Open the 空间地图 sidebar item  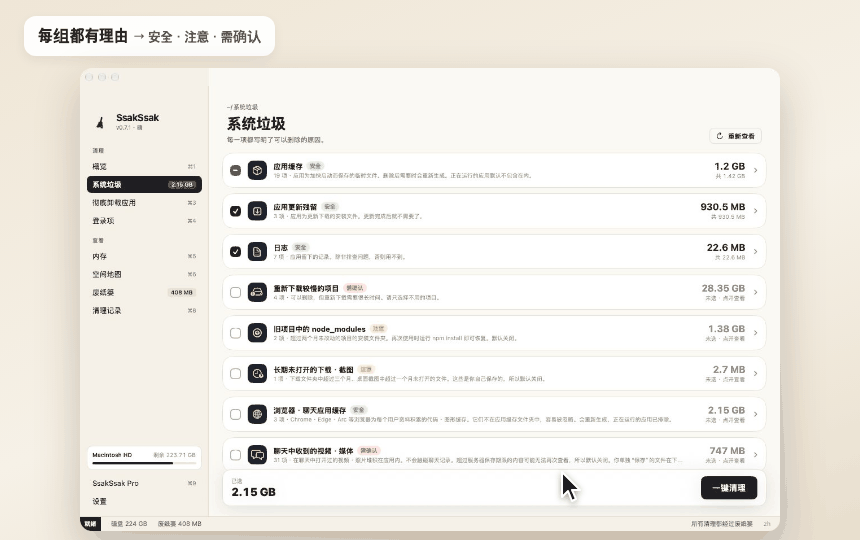point(144,274)
